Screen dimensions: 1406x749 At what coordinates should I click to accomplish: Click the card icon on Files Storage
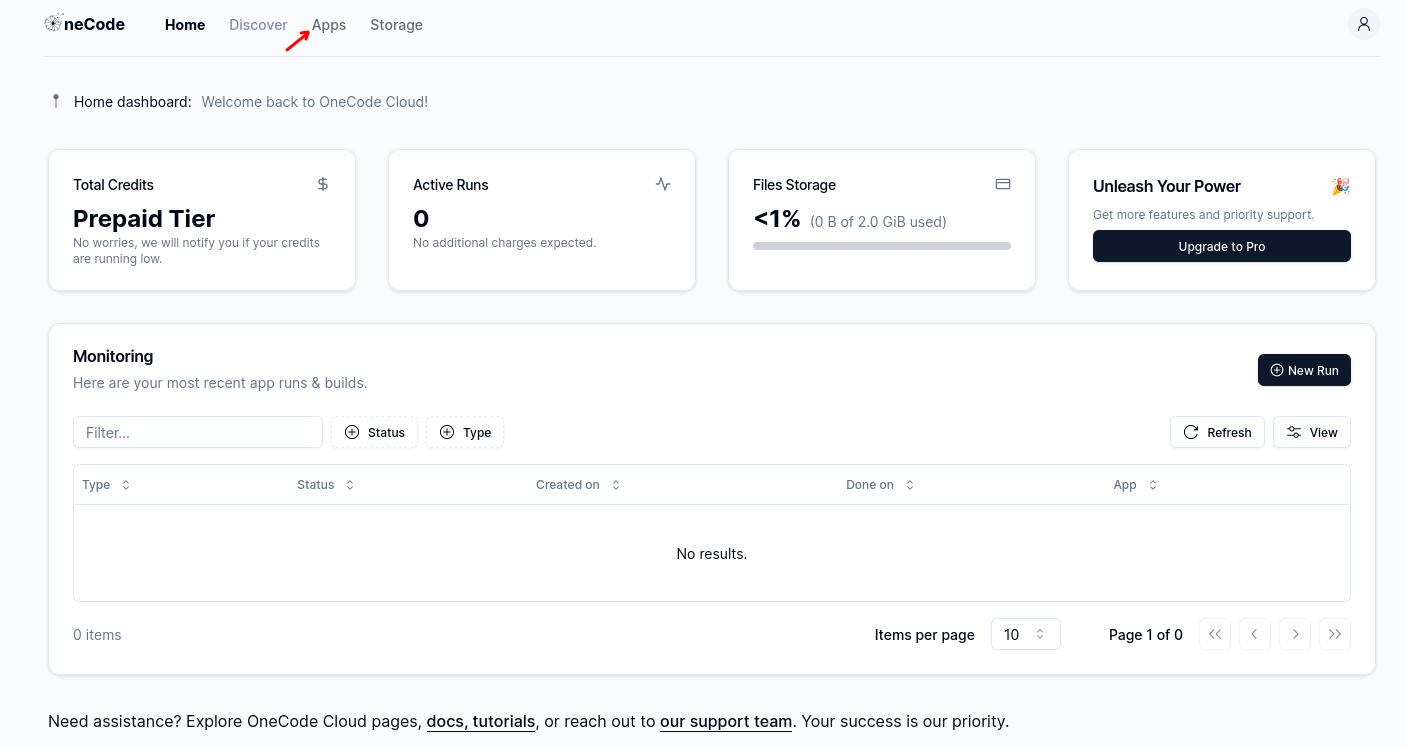1002,184
